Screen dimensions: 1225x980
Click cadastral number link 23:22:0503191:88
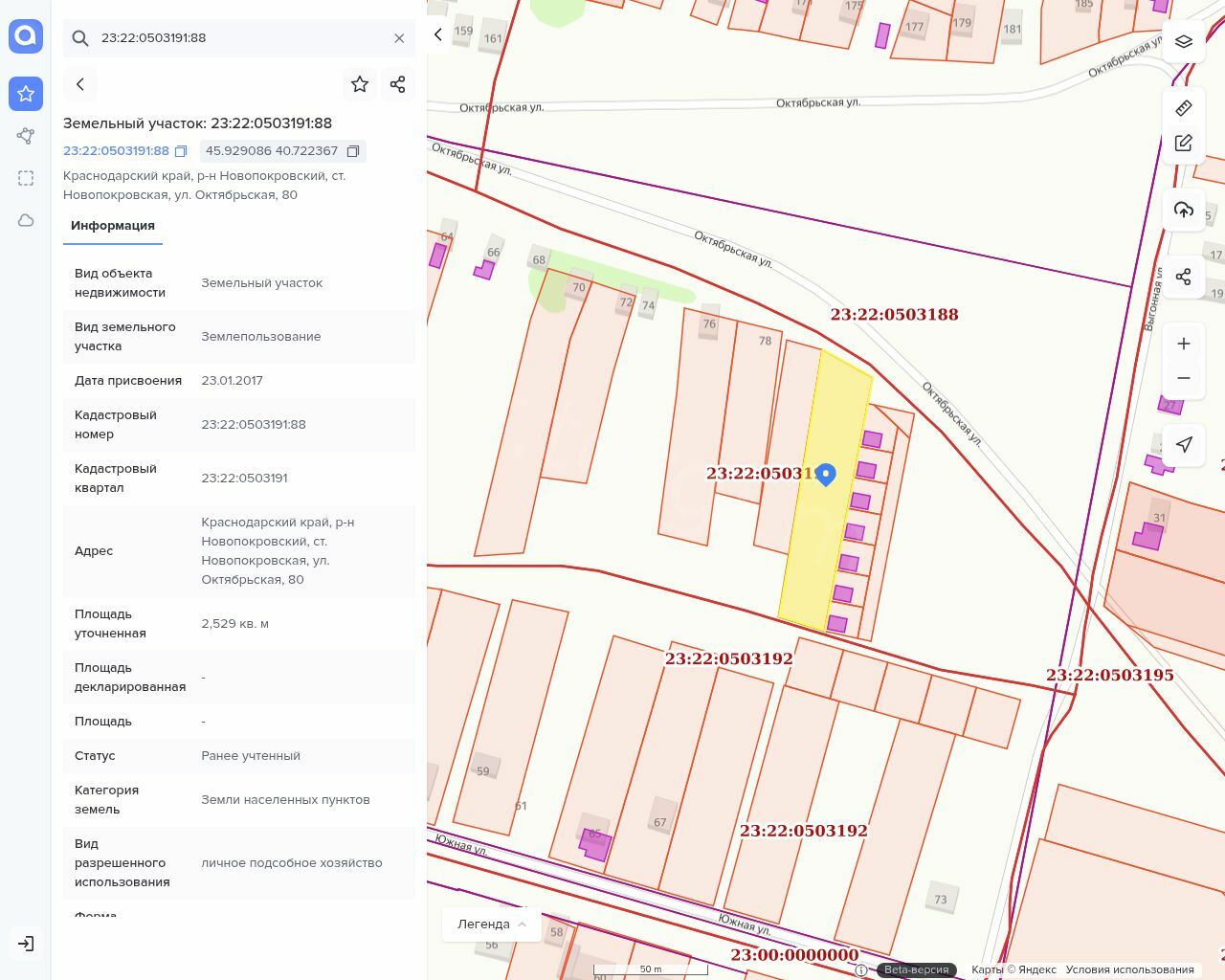tap(116, 151)
